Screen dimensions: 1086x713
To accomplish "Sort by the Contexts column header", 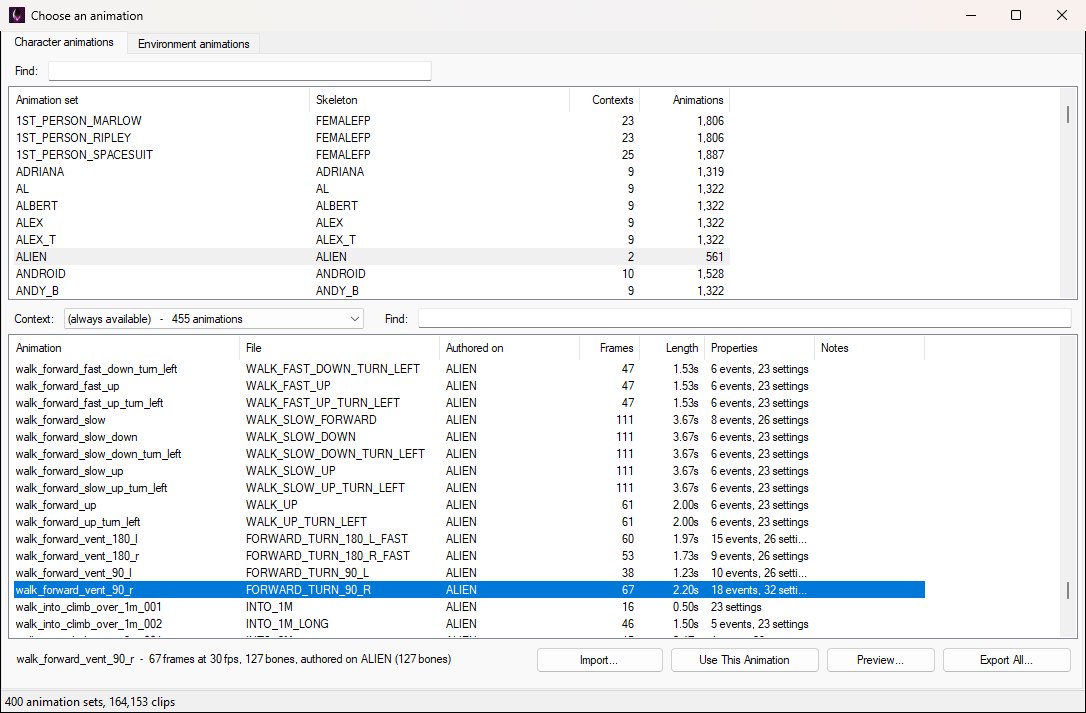I will pyautogui.click(x=605, y=100).
